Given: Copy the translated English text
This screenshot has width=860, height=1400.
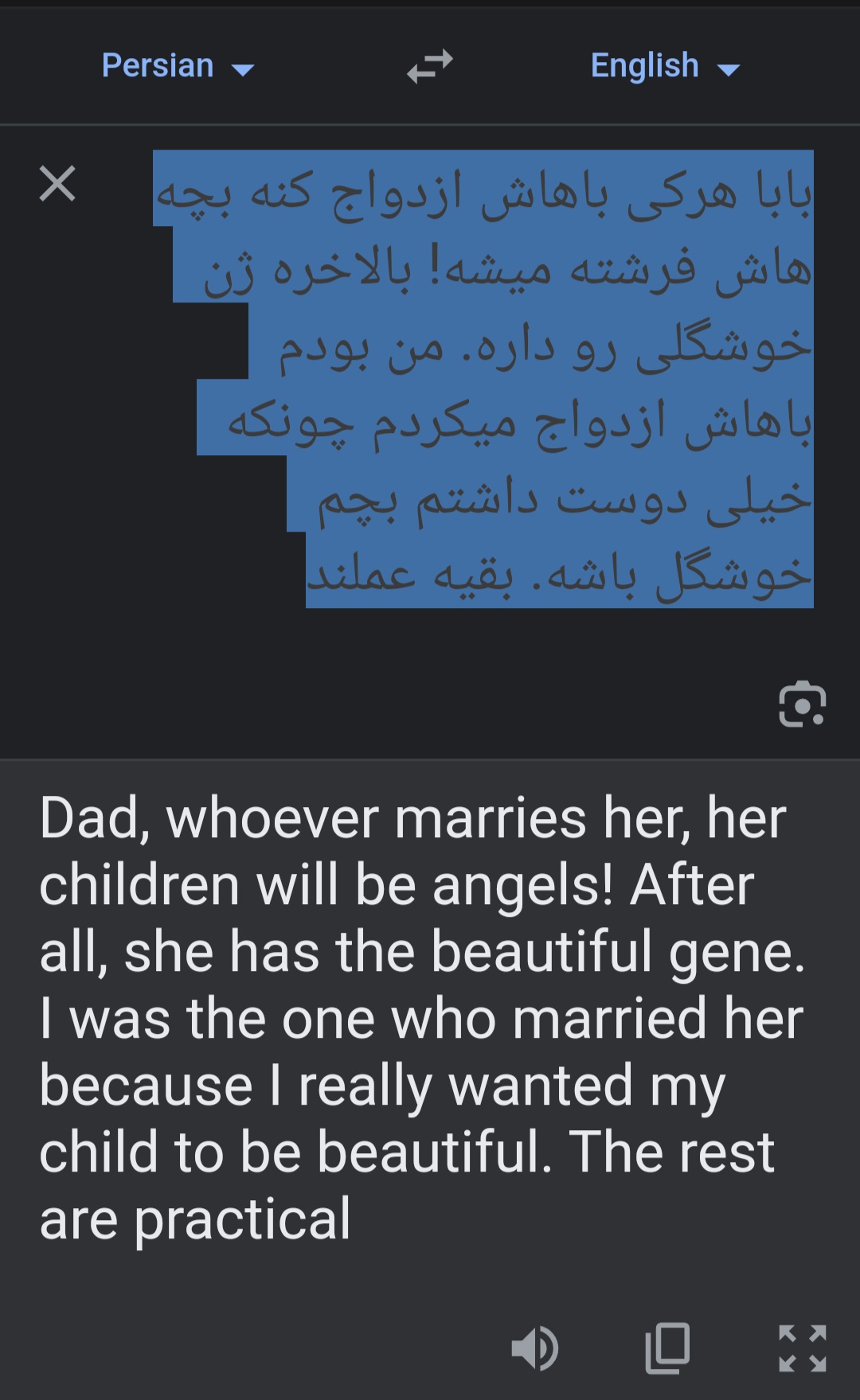Looking at the screenshot, I should [667, 1348].
